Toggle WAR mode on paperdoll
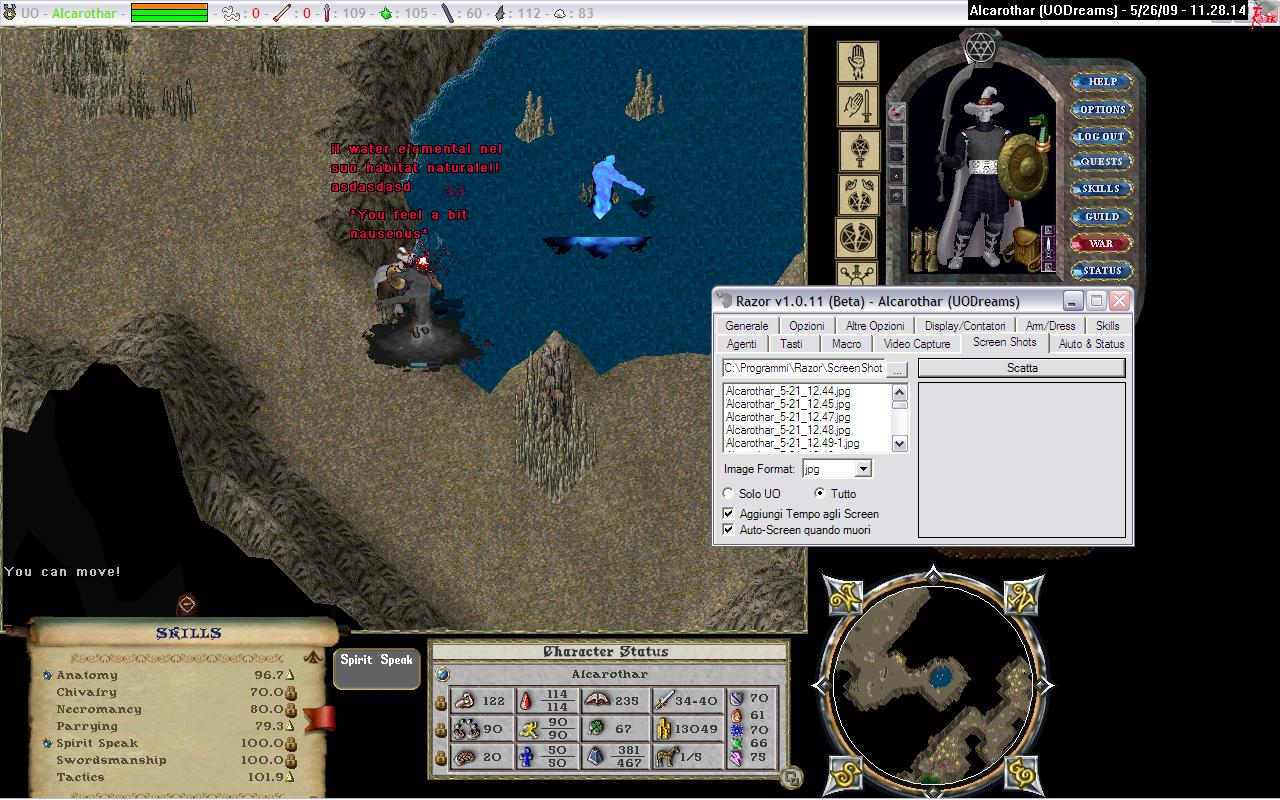1280x800 pixels. tap(1101, 243)
